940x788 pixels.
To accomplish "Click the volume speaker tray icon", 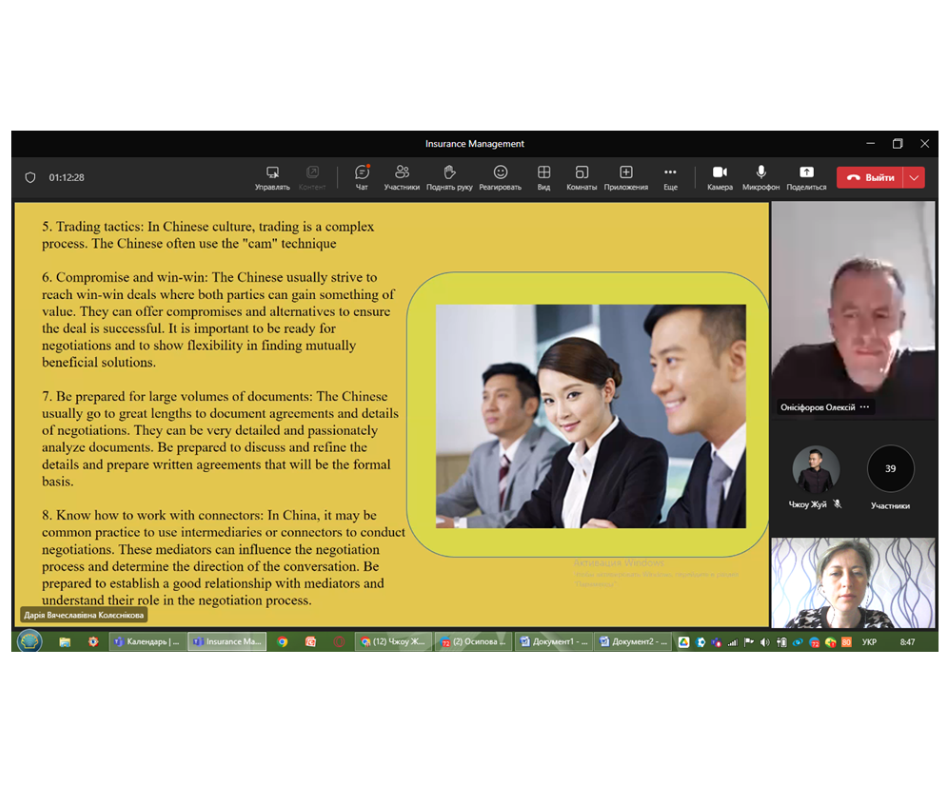I will (x=765, y=642).
